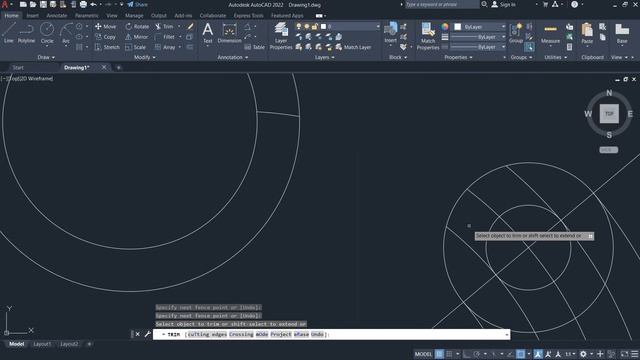Click the Share button
The image size is (640, 360).
click(x=138, y=4)
